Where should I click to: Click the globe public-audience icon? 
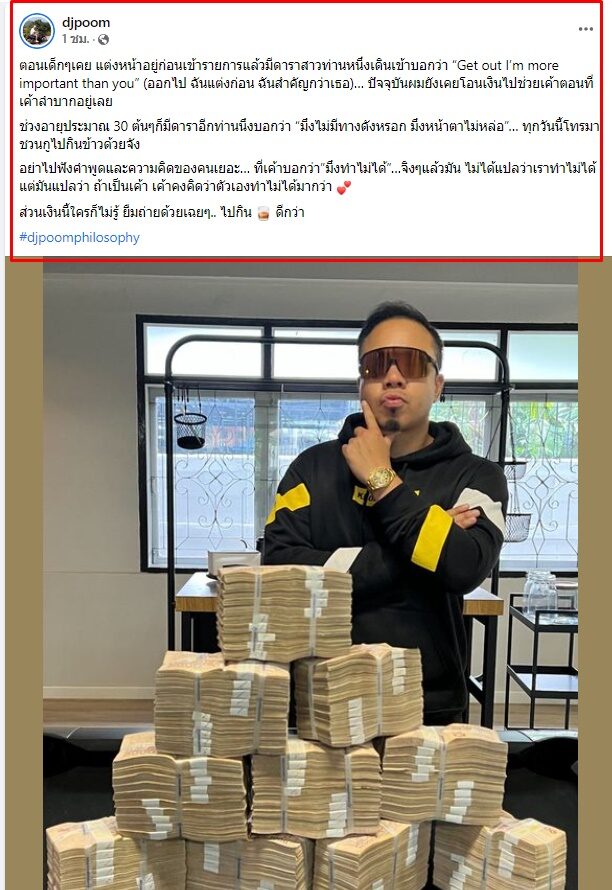tap(103, 39)
